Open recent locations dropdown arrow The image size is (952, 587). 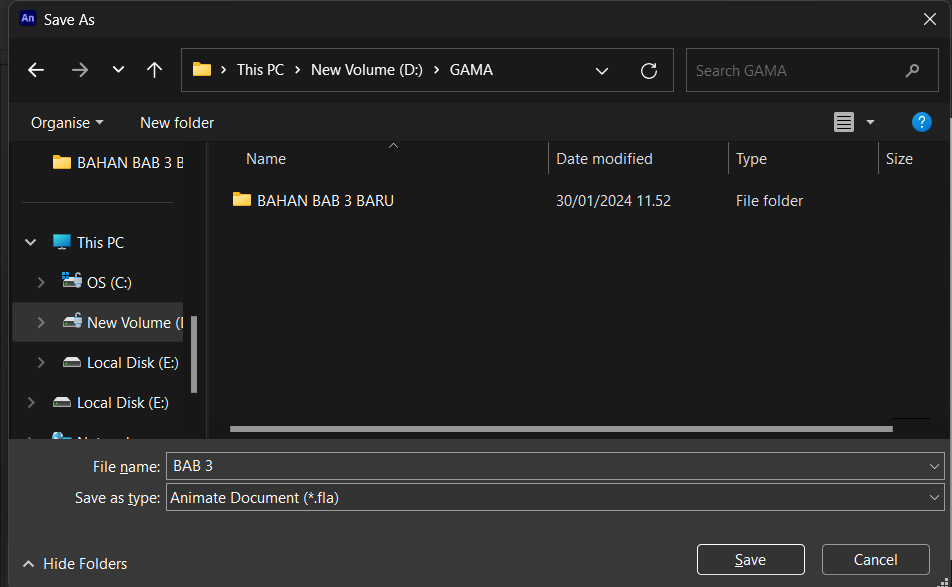coord(118,70)
